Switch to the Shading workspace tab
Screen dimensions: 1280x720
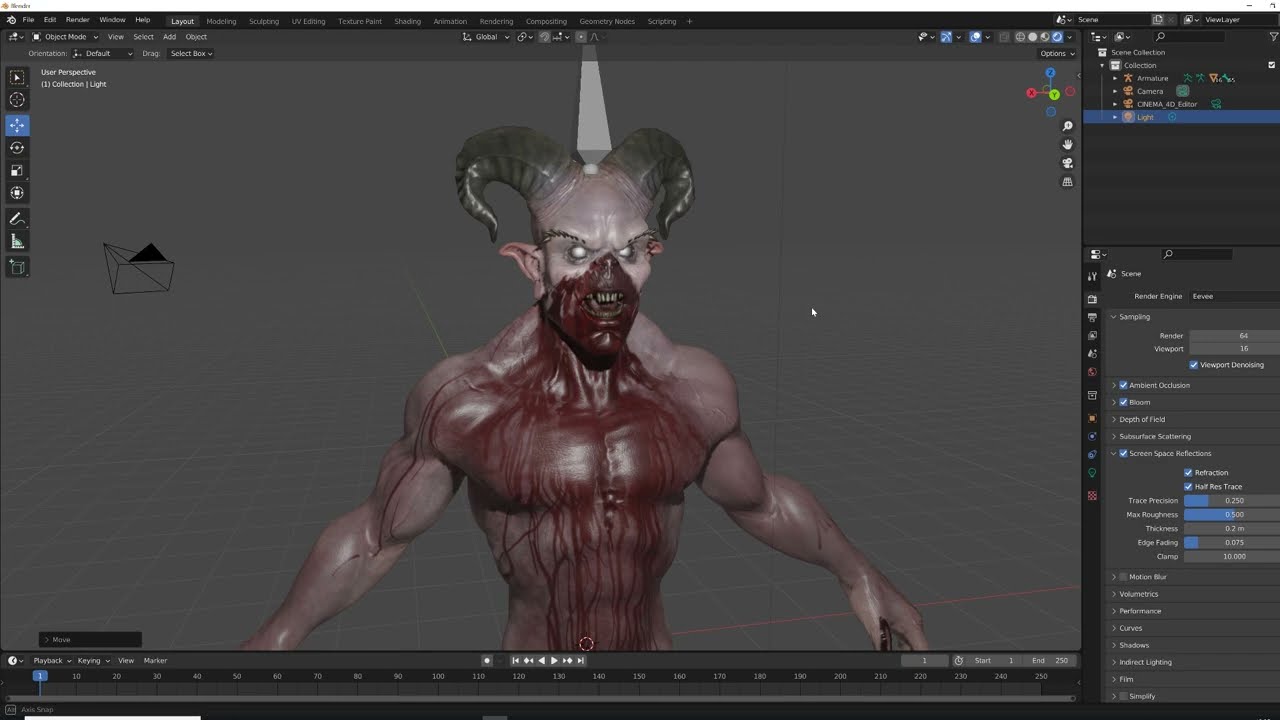407,21
